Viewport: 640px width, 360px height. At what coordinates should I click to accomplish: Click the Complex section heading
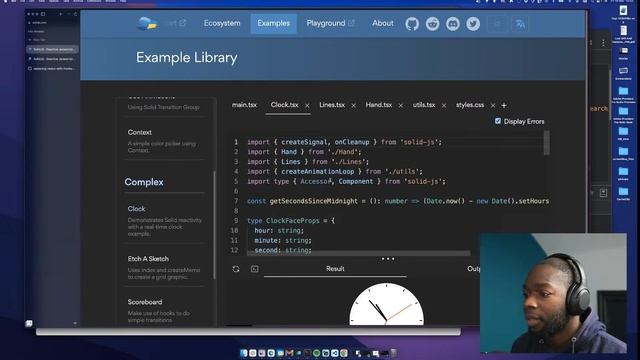coord(144,182)
